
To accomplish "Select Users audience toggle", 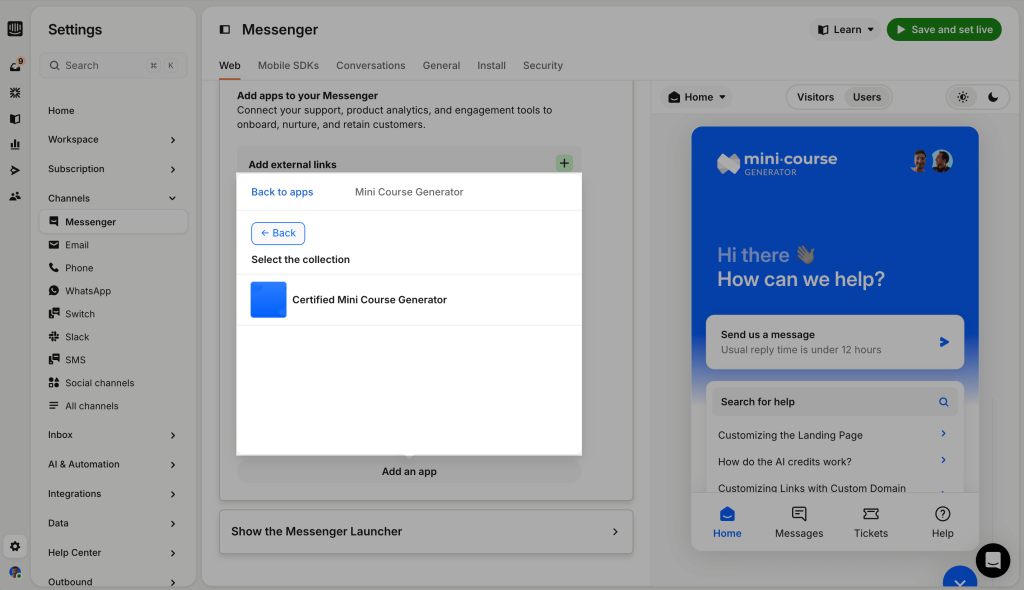I will (x=867, y=97).
